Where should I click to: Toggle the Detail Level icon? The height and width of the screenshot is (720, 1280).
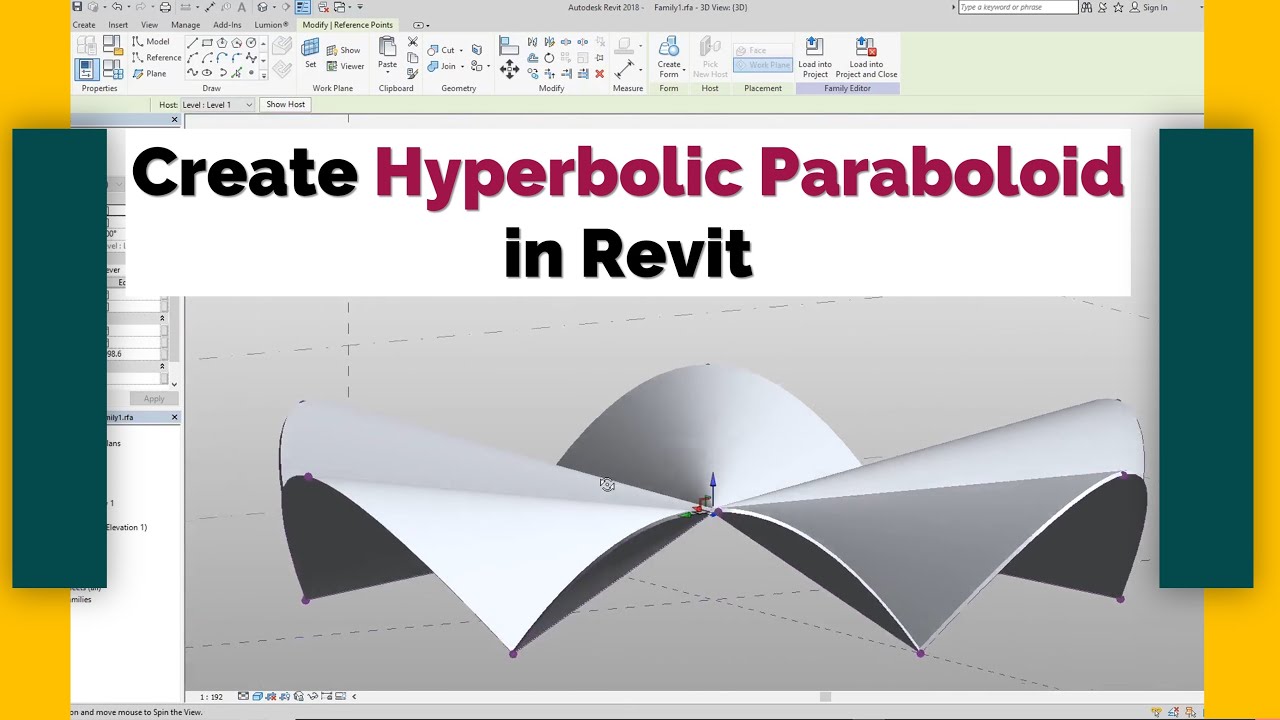coord(243,696)
